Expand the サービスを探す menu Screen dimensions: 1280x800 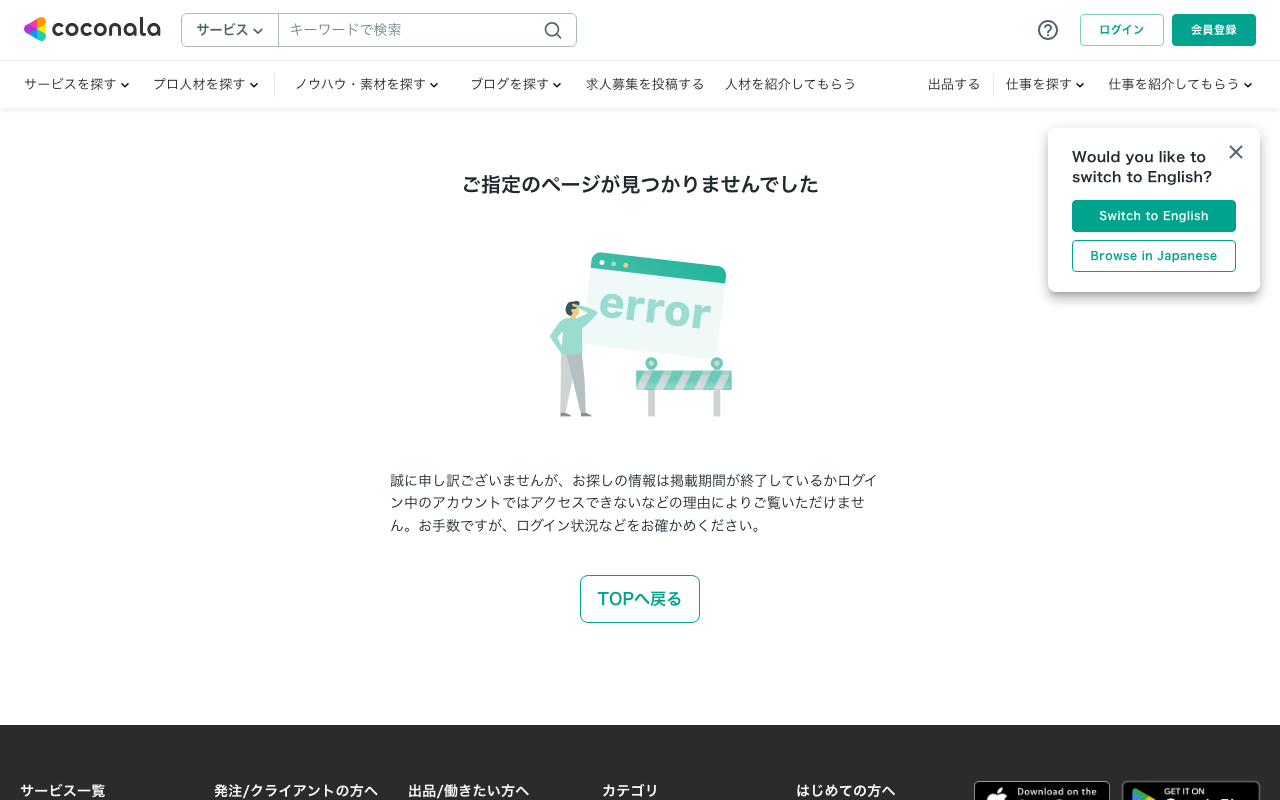[77, 84]
